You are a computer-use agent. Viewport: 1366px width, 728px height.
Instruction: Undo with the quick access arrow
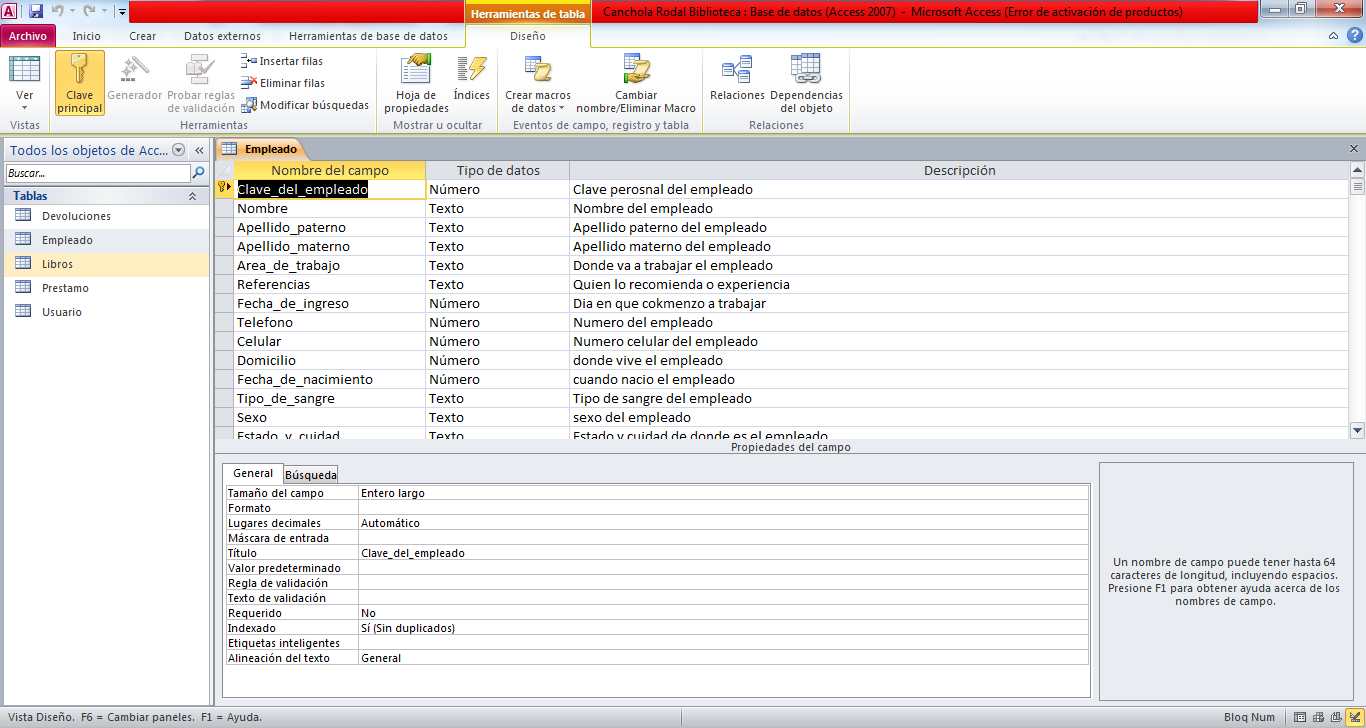pos(58,11)
